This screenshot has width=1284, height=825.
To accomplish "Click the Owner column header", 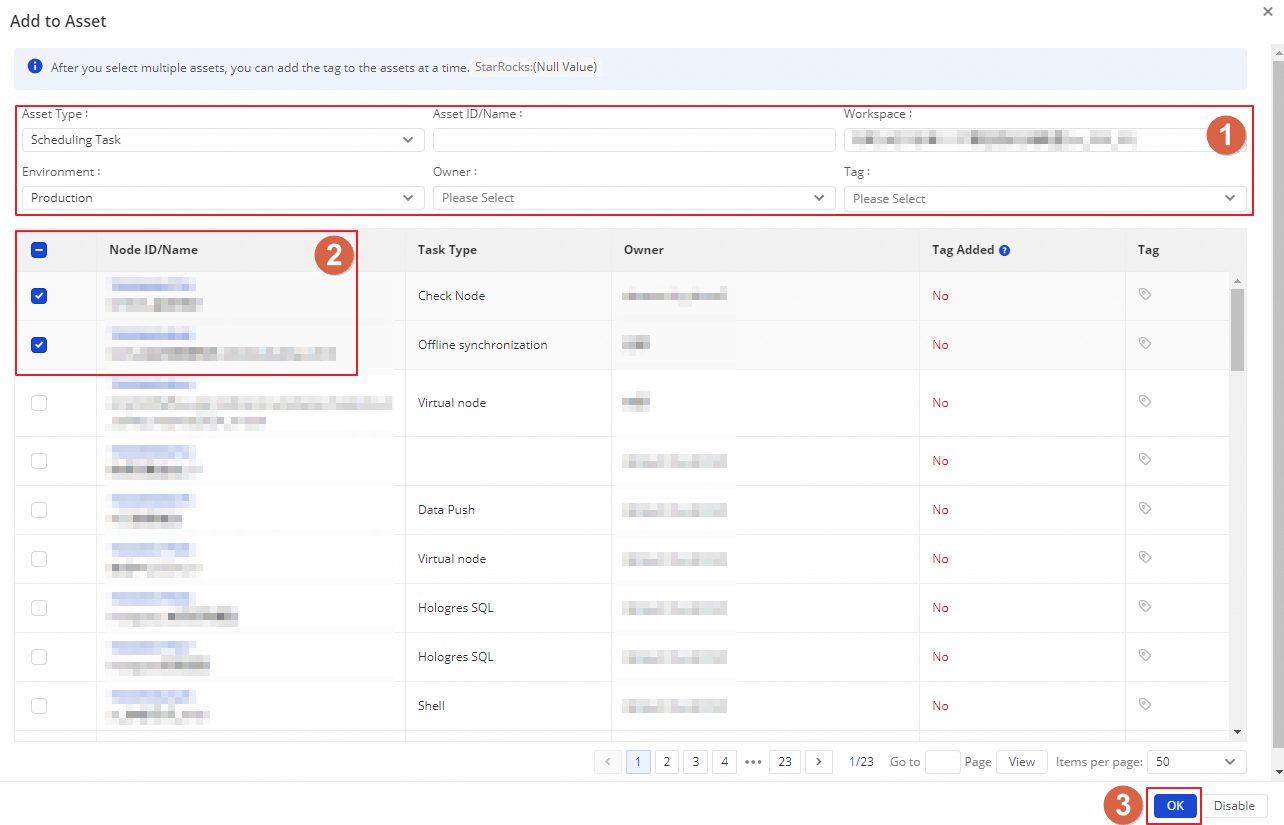I will click(x=644, y=250).
